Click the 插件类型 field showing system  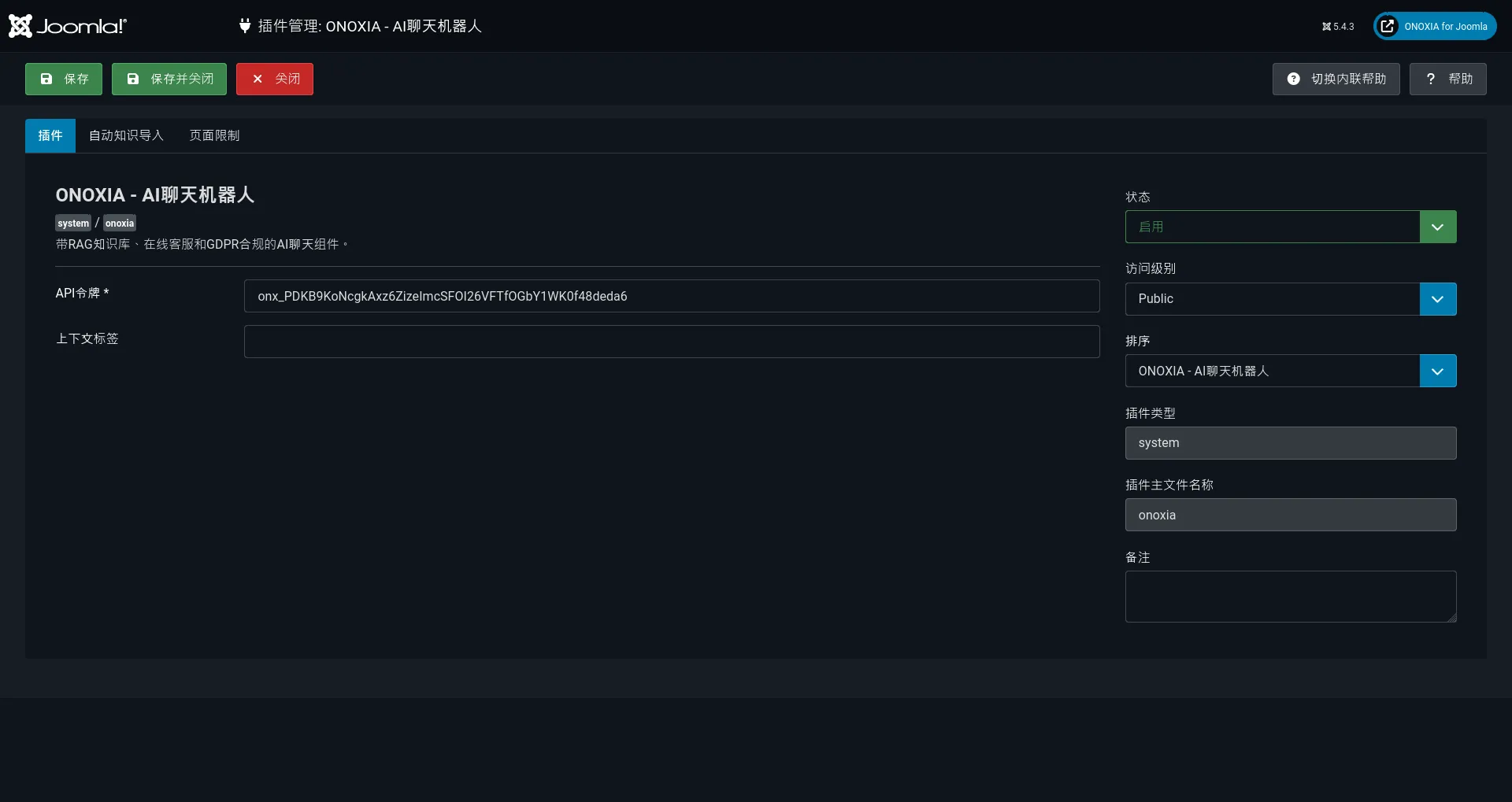pyautogui.click(x=1291, y=443)
